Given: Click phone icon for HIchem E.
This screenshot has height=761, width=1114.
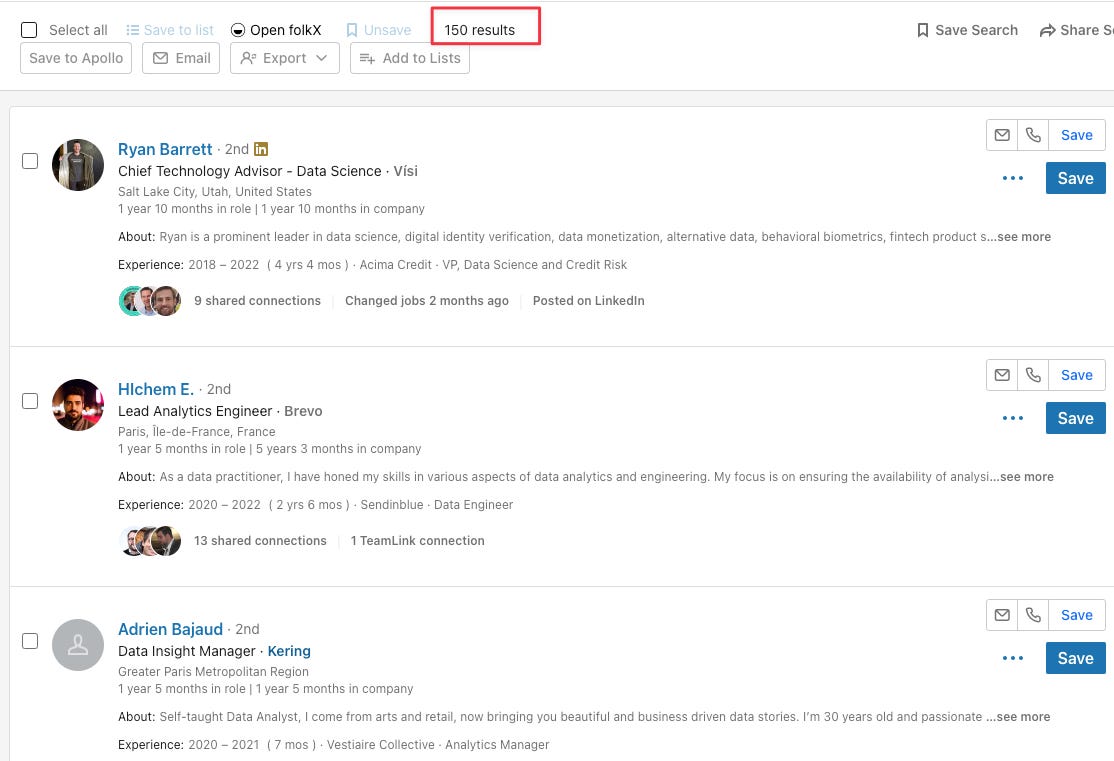Looking at the screenshot, I should click(1033, 375).
